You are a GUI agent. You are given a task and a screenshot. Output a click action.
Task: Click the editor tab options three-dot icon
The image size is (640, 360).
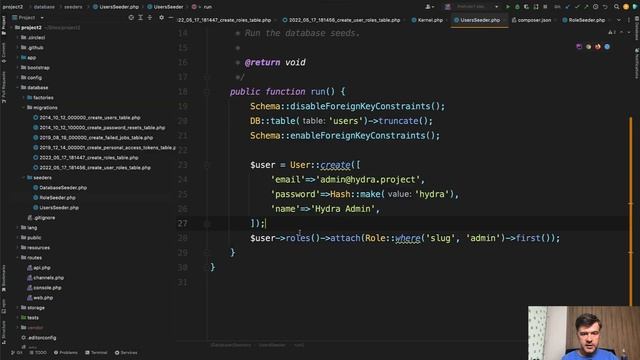(629, 20)
